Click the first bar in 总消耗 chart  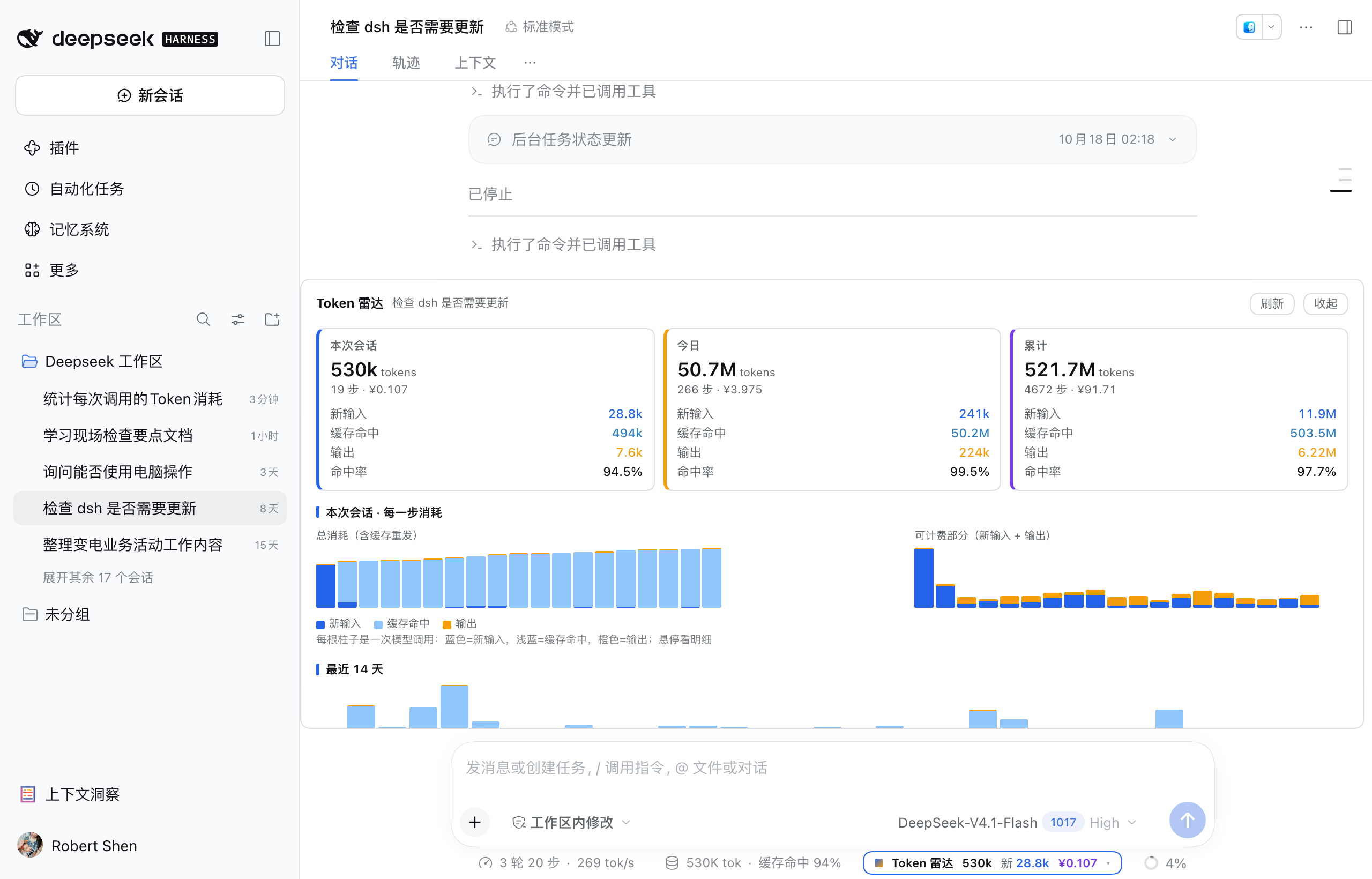point(325,586)
